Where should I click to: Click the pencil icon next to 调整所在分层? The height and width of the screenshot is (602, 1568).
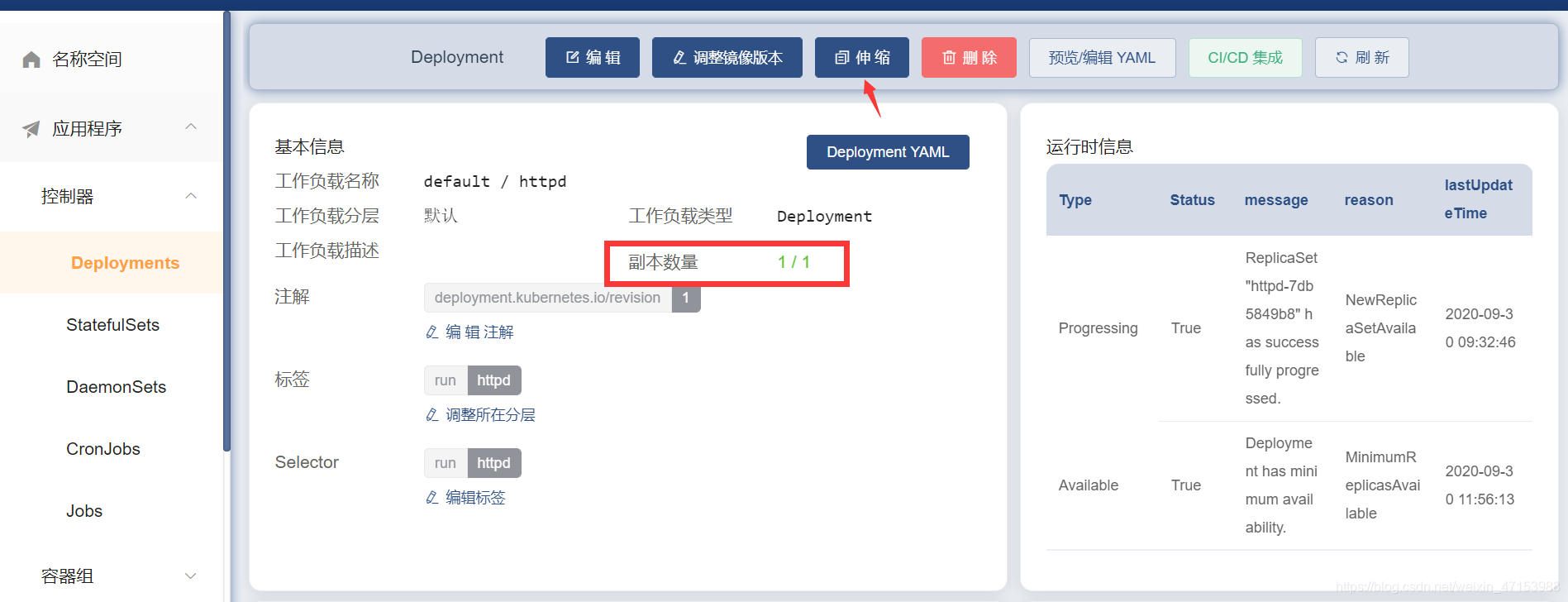coord(432,415)
